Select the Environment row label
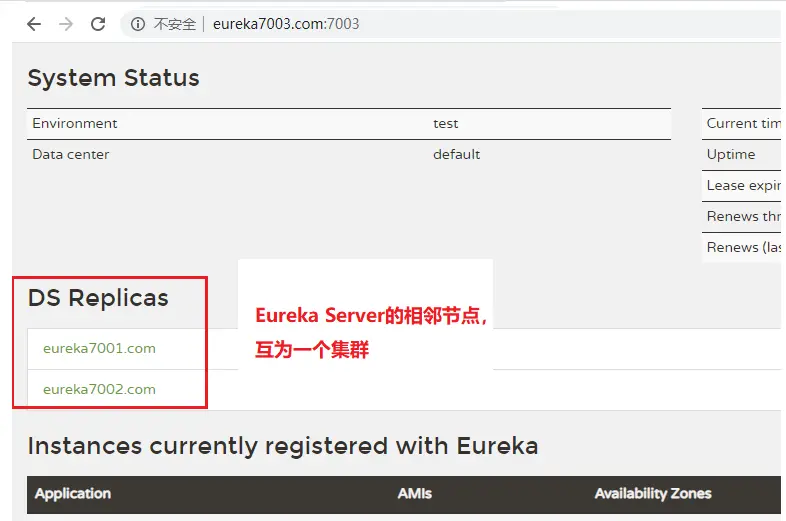This screenshot has width=786, height=521. tap(75, 123)
